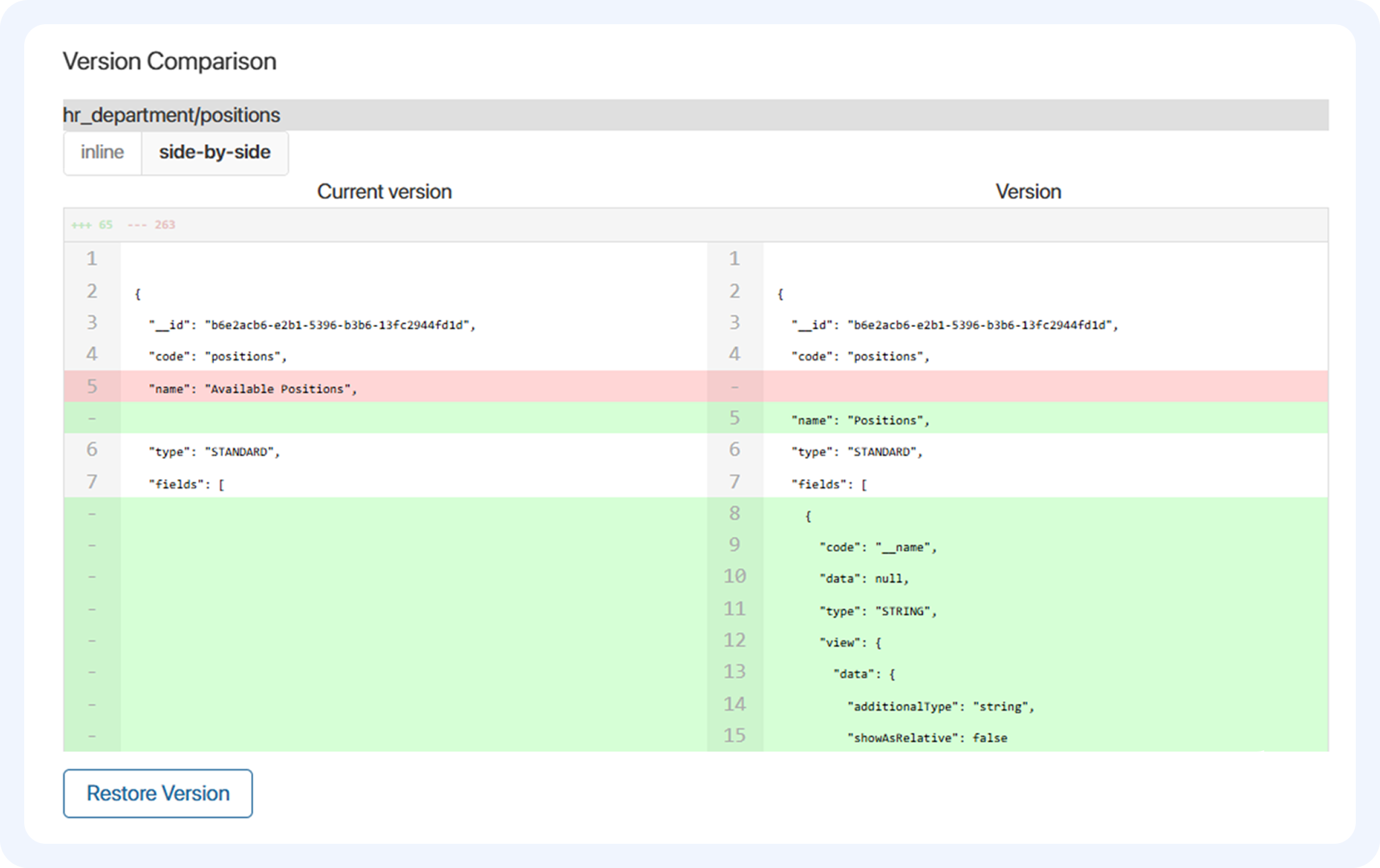The height and width of the screenshot is (868, 1380).
Task: Click the "code": "__name" line
Action: 878,547
